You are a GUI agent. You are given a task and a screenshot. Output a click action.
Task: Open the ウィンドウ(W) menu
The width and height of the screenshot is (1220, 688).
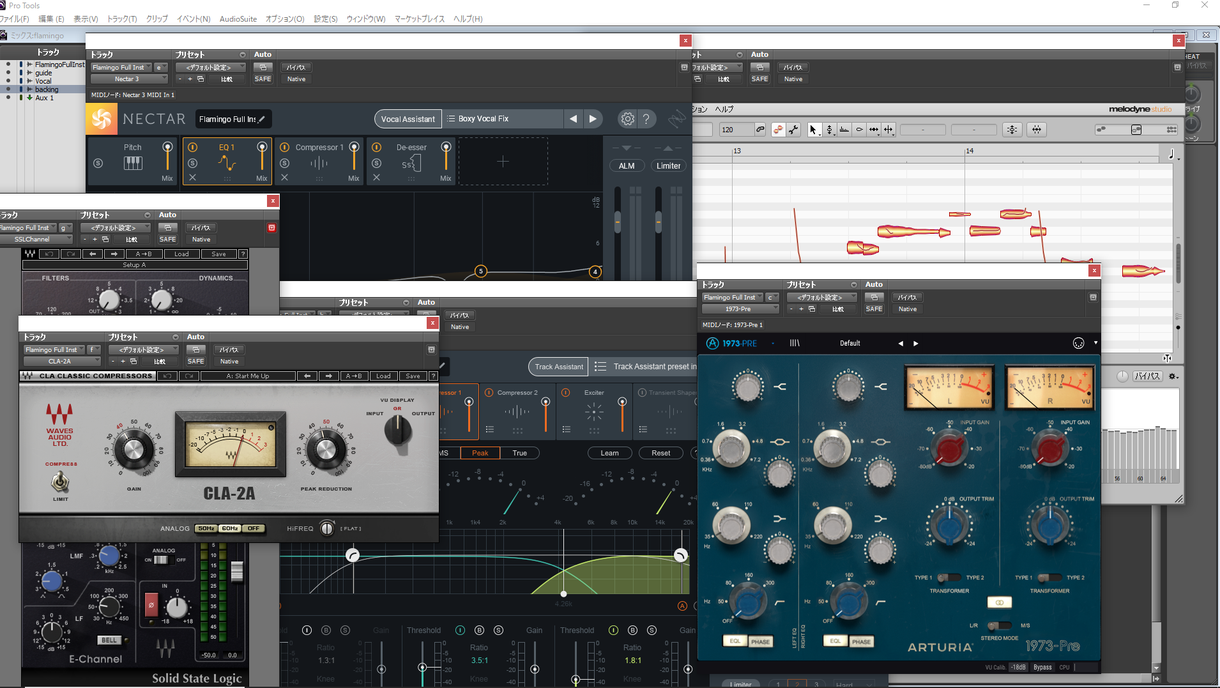pos(366,19)
